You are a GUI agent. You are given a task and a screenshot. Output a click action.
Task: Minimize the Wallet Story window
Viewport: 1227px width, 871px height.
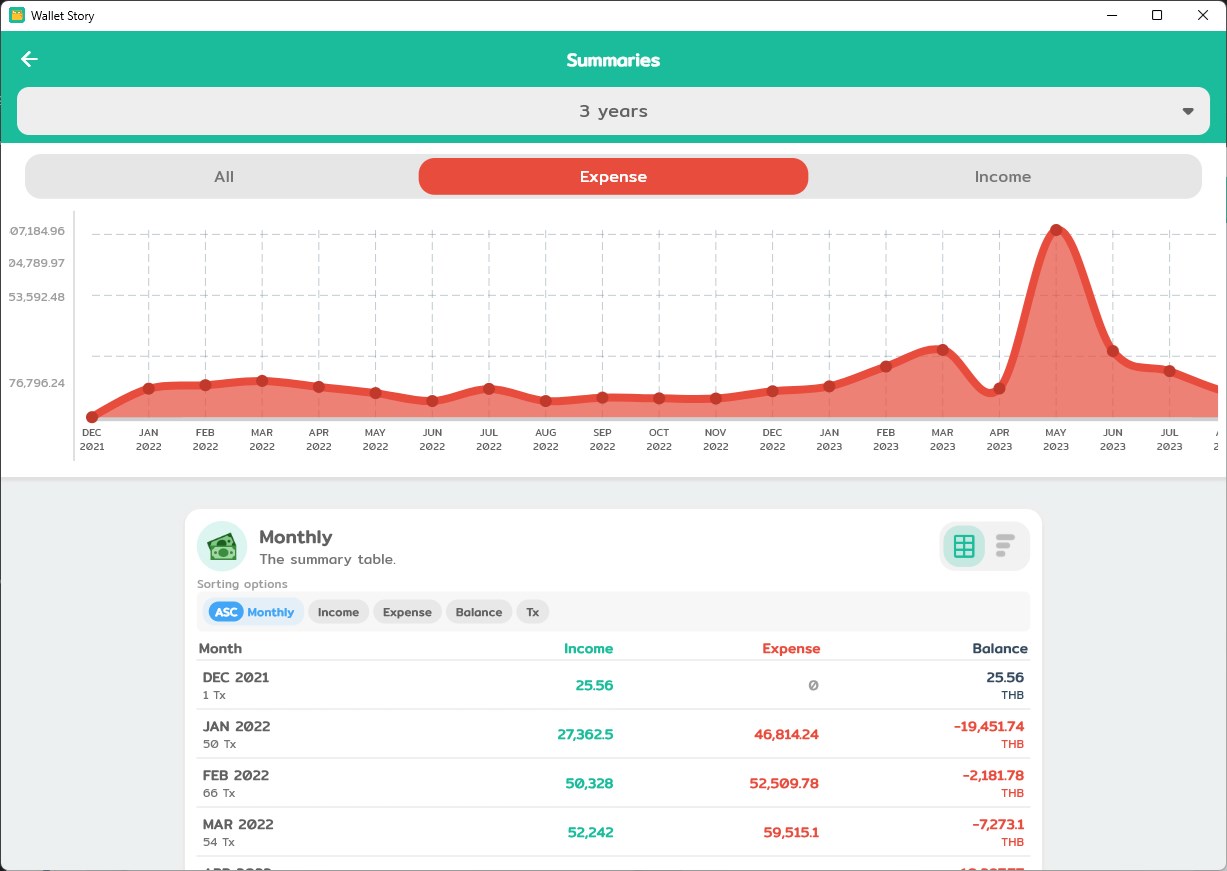[x=1112, y=15]
